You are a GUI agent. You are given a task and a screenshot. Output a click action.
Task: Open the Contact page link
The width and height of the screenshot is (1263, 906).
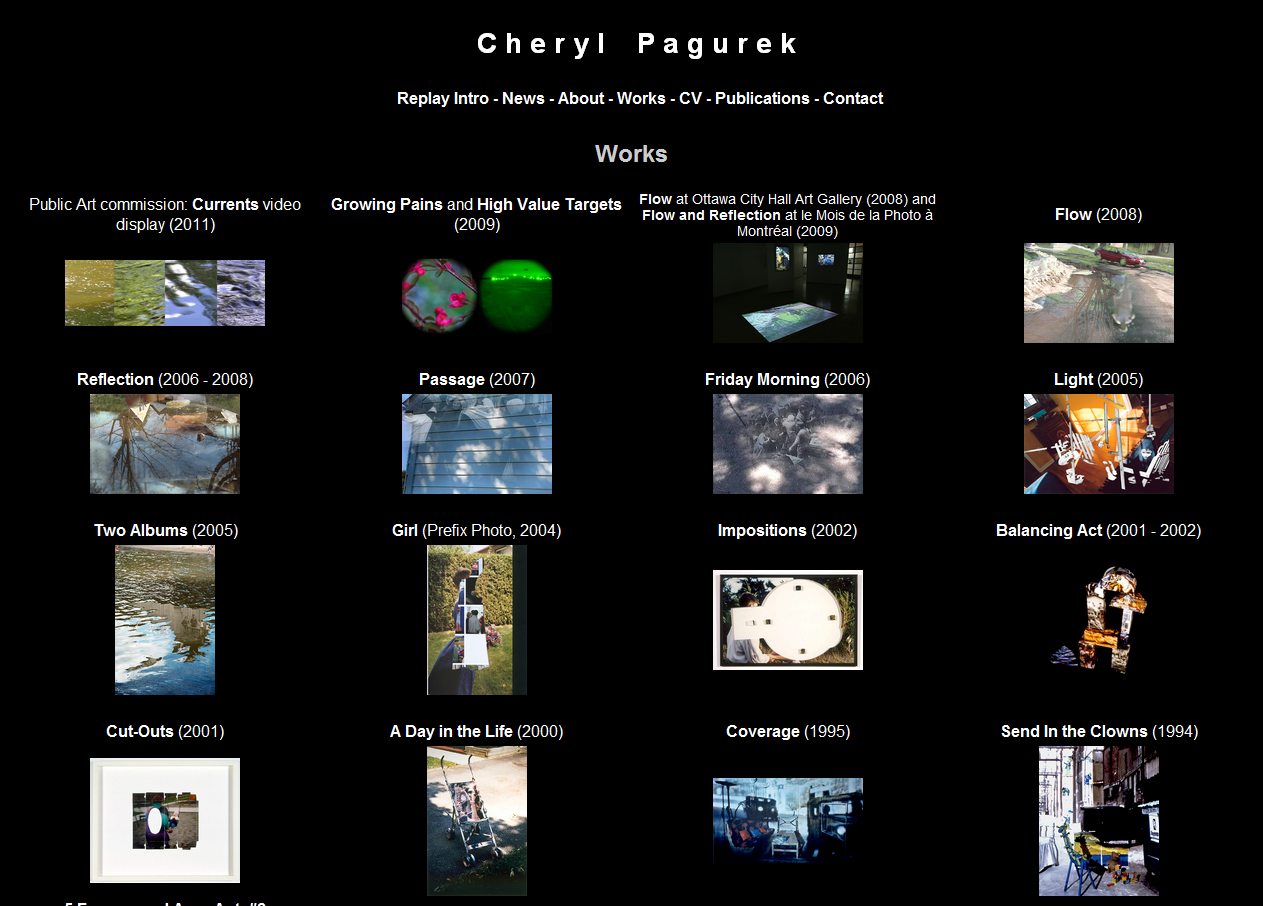pos(853,98)
